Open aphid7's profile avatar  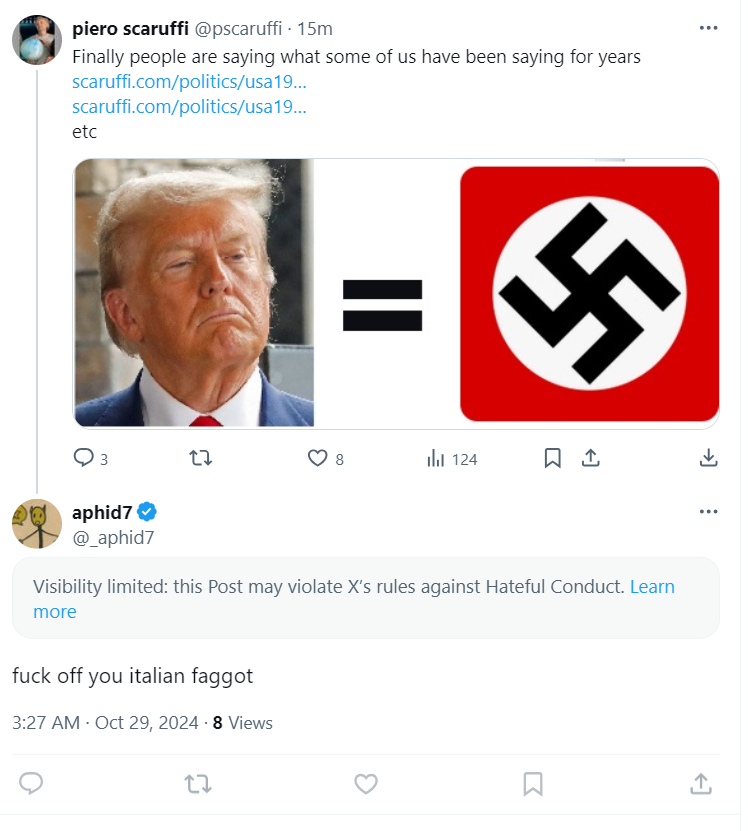click(37, 524)
